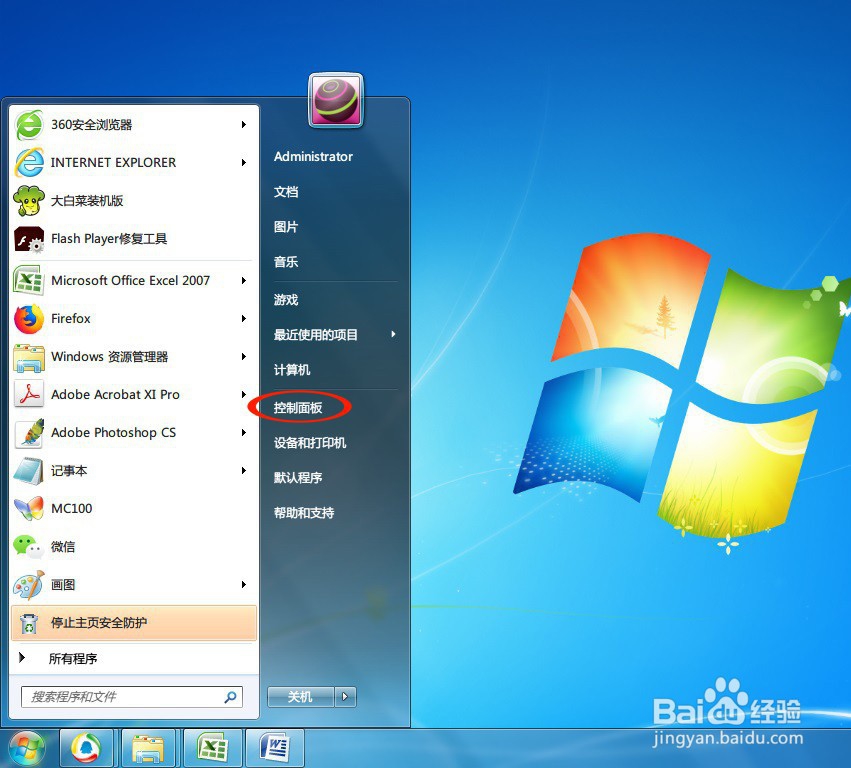Click the 微信 WeChat icon
The width and height of the screenshot is (851, 768).
click(x=28, y=547)
